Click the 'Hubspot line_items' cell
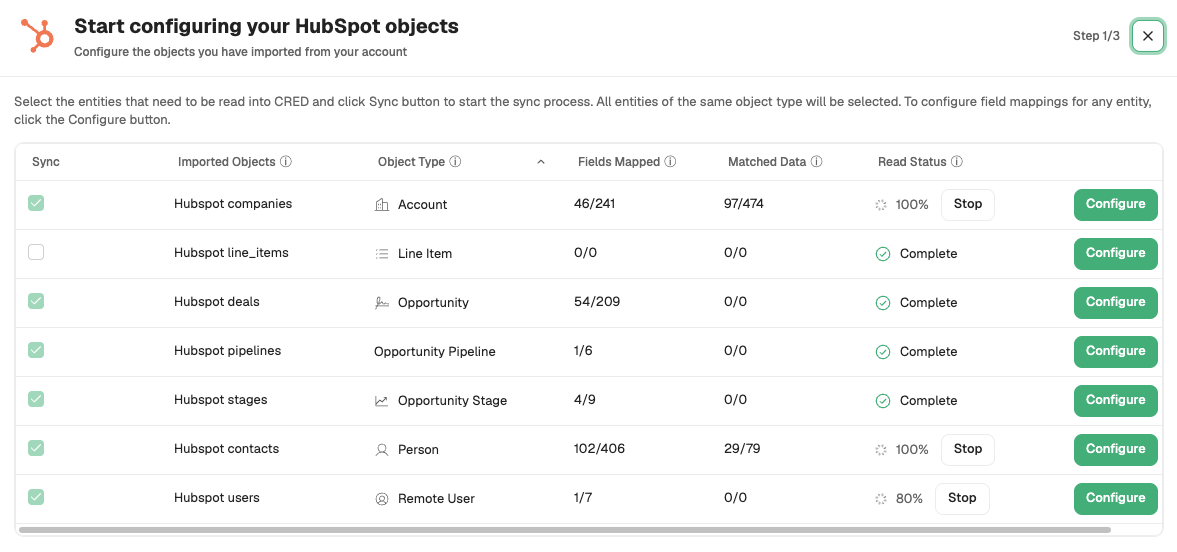This screenshot has height=552, width=1177. 231,253
